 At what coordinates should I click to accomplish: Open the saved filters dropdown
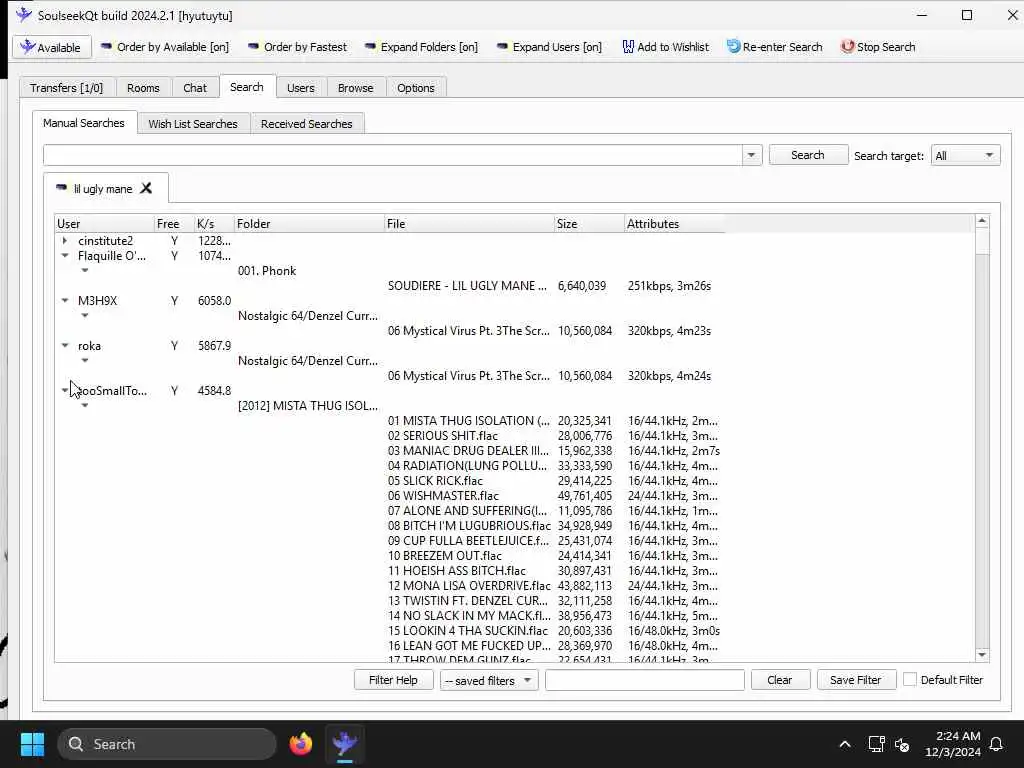coord(488,680)
